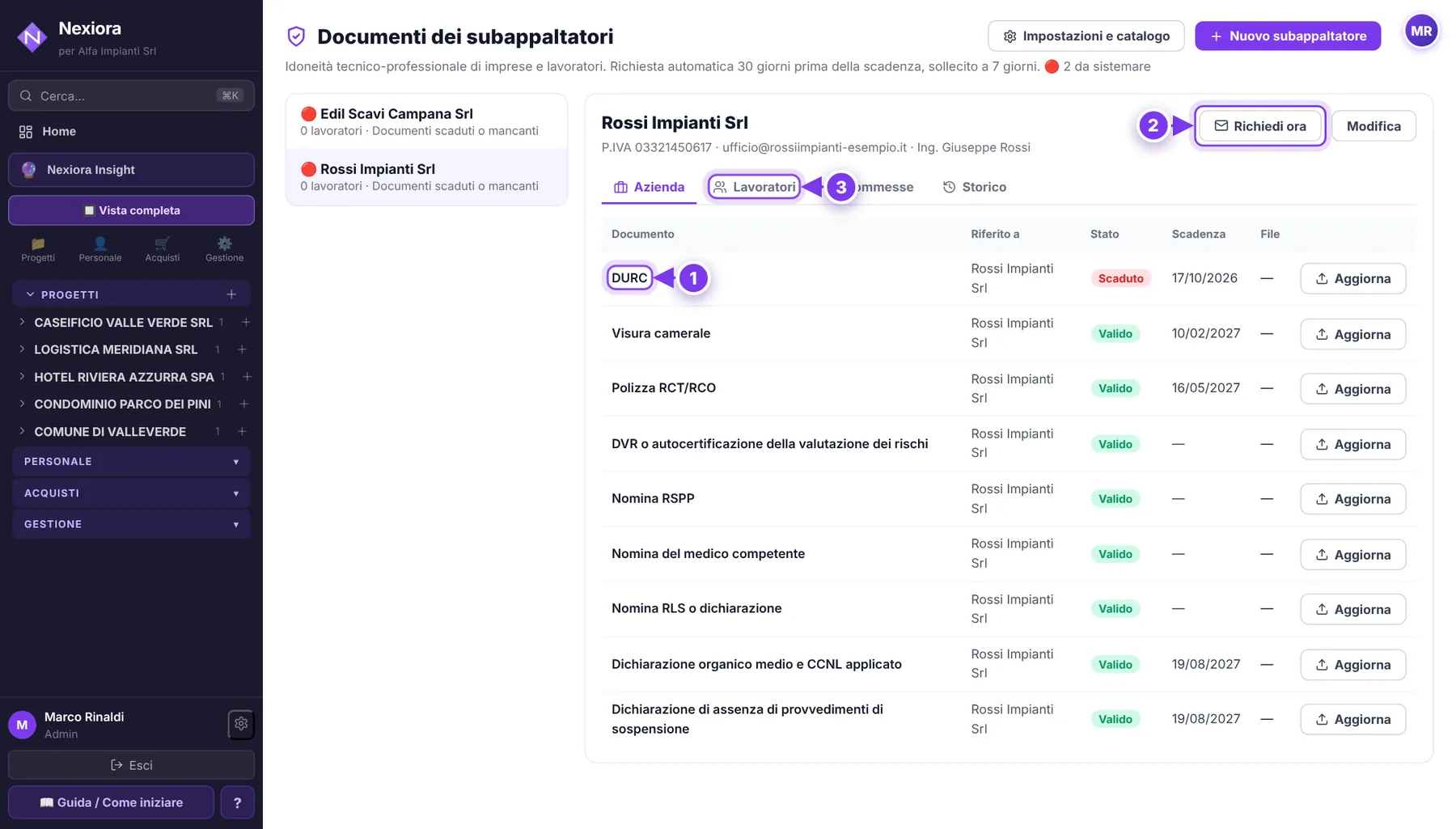This screenshot has height=829, width=1456.
Task: Click plus icon next to CONDOMINIO PARCO DEI PINI
Action: click(243, 404)
